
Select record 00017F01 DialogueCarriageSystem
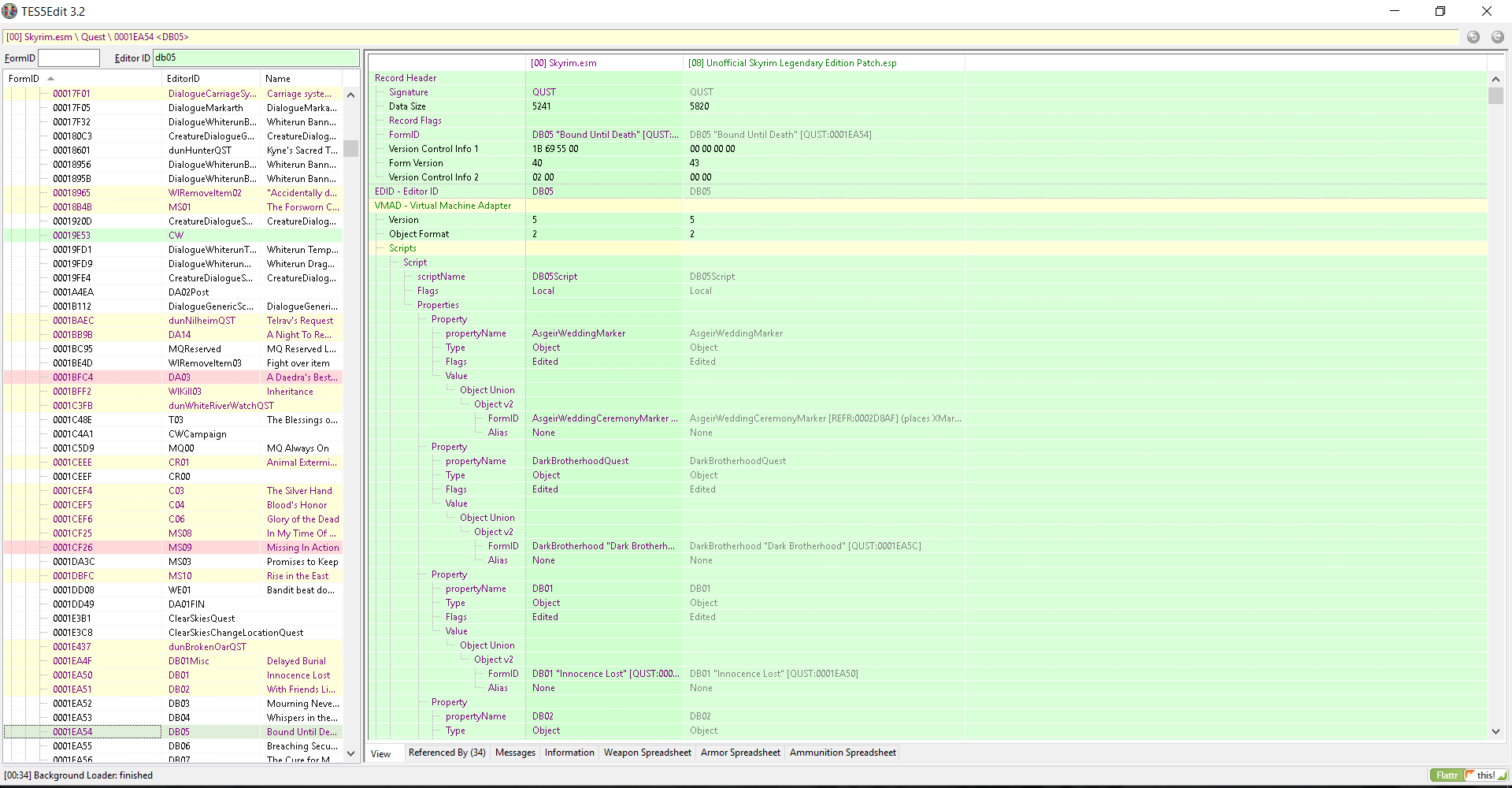pyautogui.click(x=173, y=94)
